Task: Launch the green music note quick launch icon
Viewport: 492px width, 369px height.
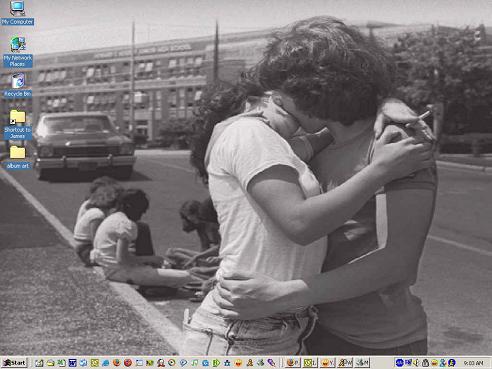Action: pos(194,363)
